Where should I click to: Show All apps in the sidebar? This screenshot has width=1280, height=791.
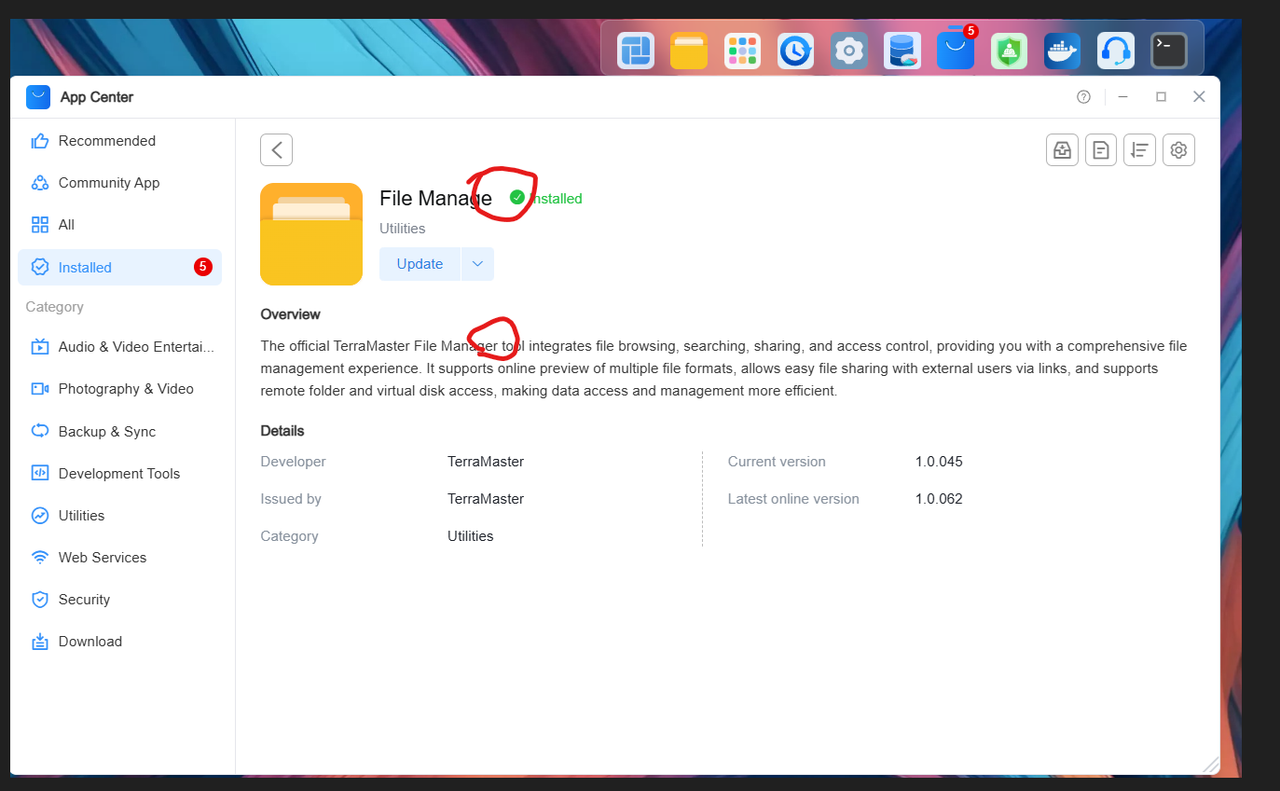click(120, 225)
